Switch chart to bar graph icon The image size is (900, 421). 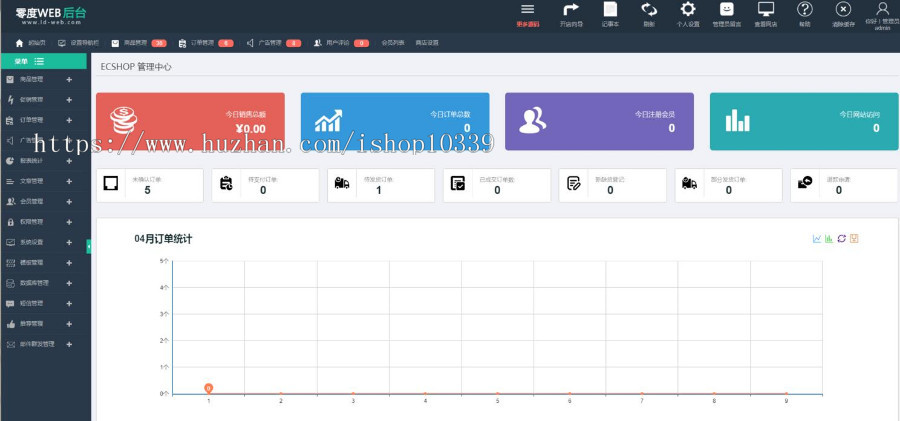click(x=829, y=238)
